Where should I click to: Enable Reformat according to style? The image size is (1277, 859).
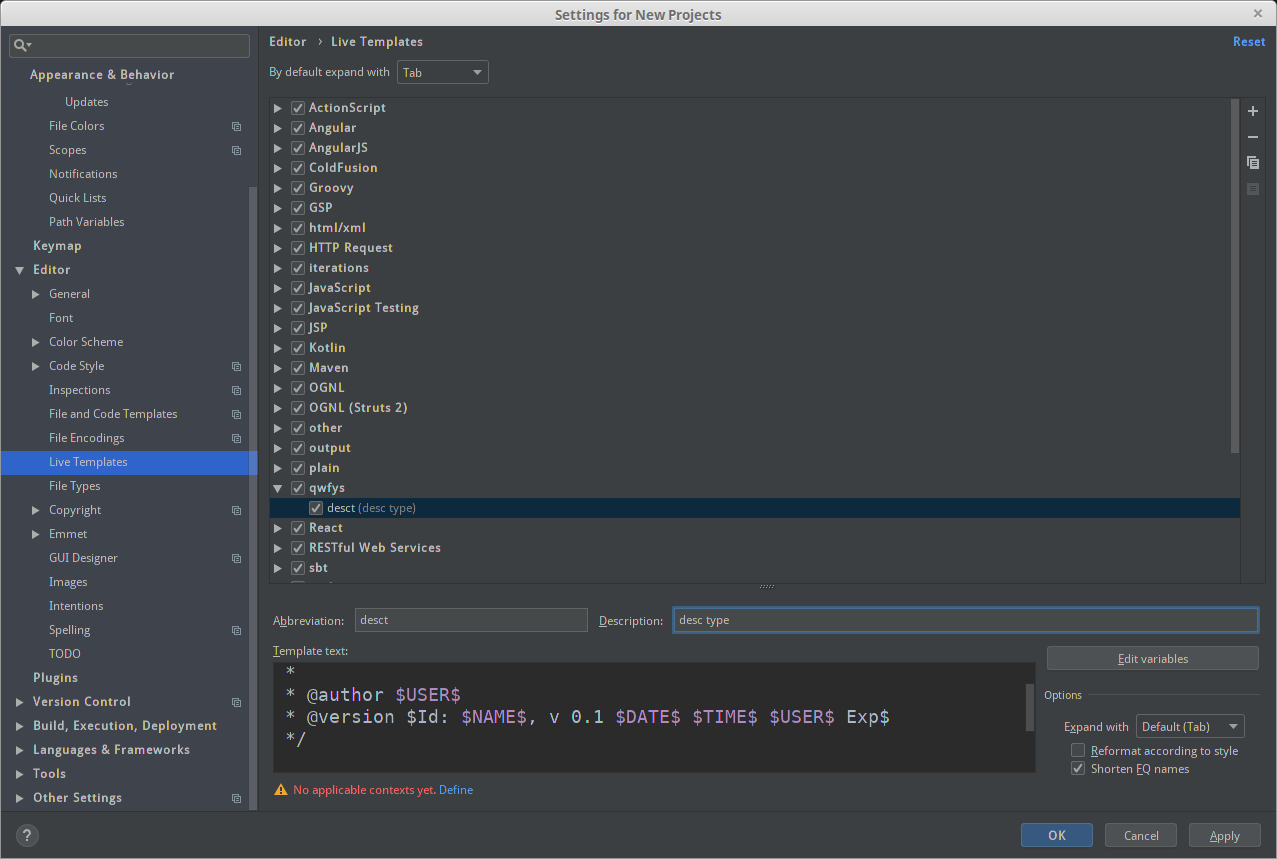[x=1078, y=750]
